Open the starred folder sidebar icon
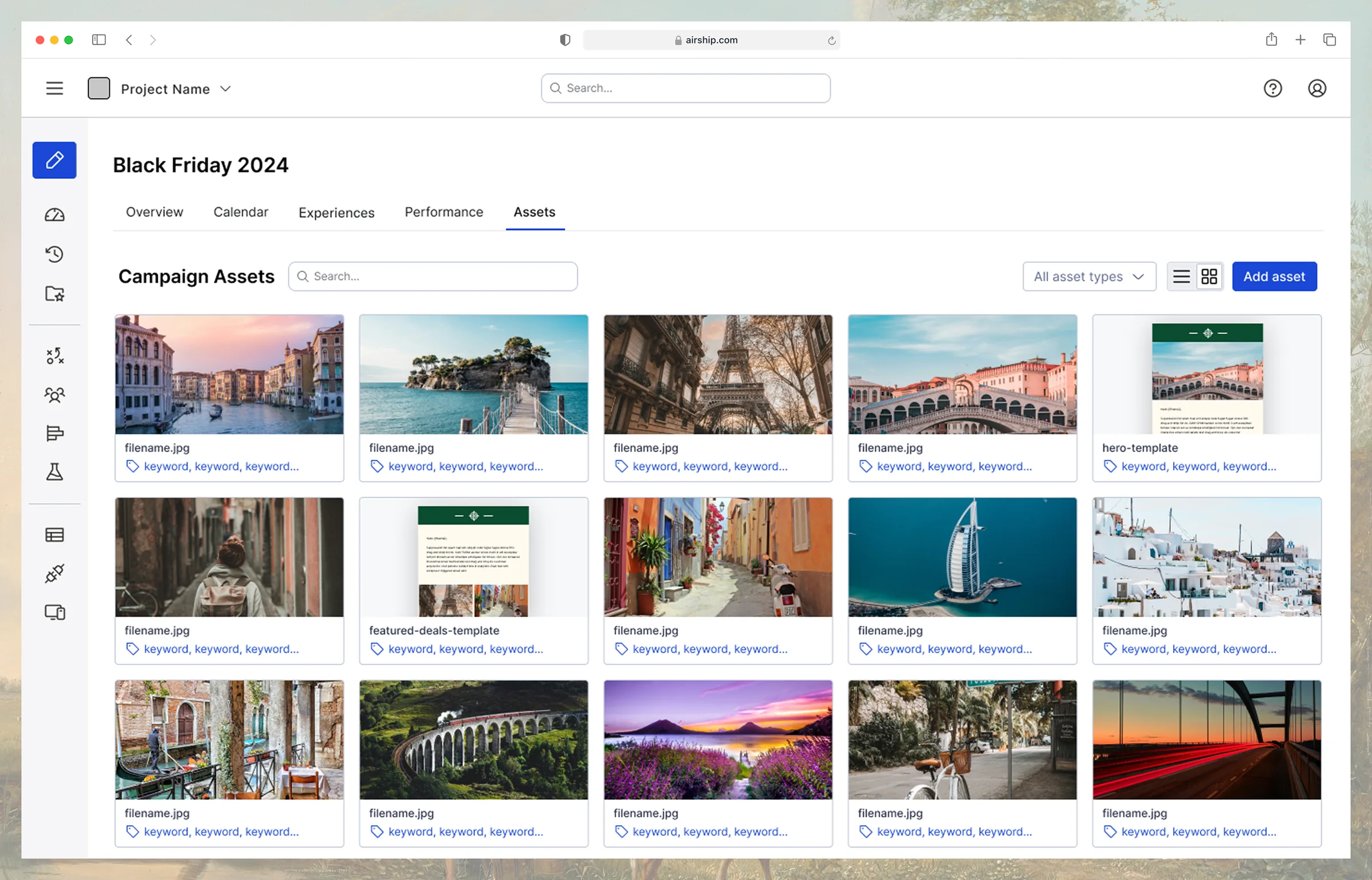This screenshot has height=880, width=1372. [x=54, y=294]
